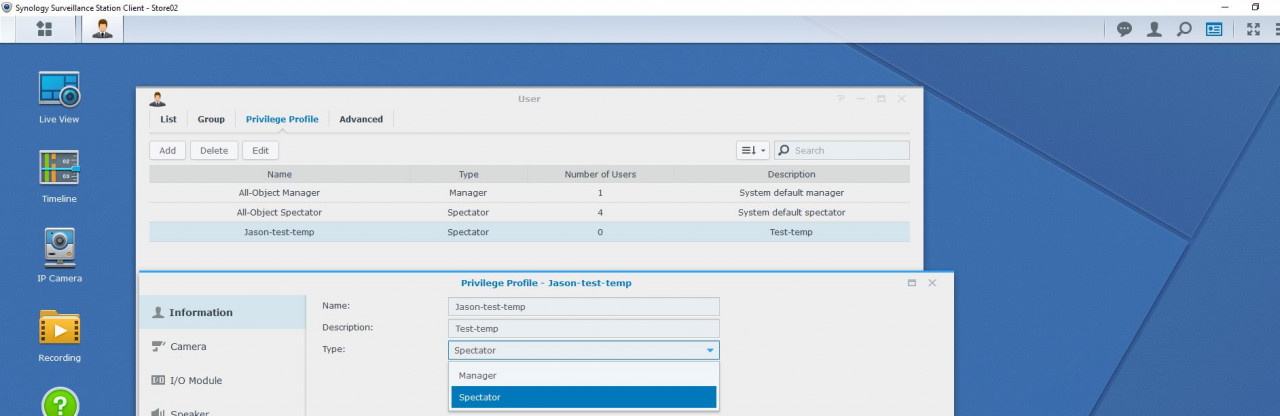Open the notifications speech bubble icon
The width and height of the screenshot is (1280, 416).
coord(1124,29)
